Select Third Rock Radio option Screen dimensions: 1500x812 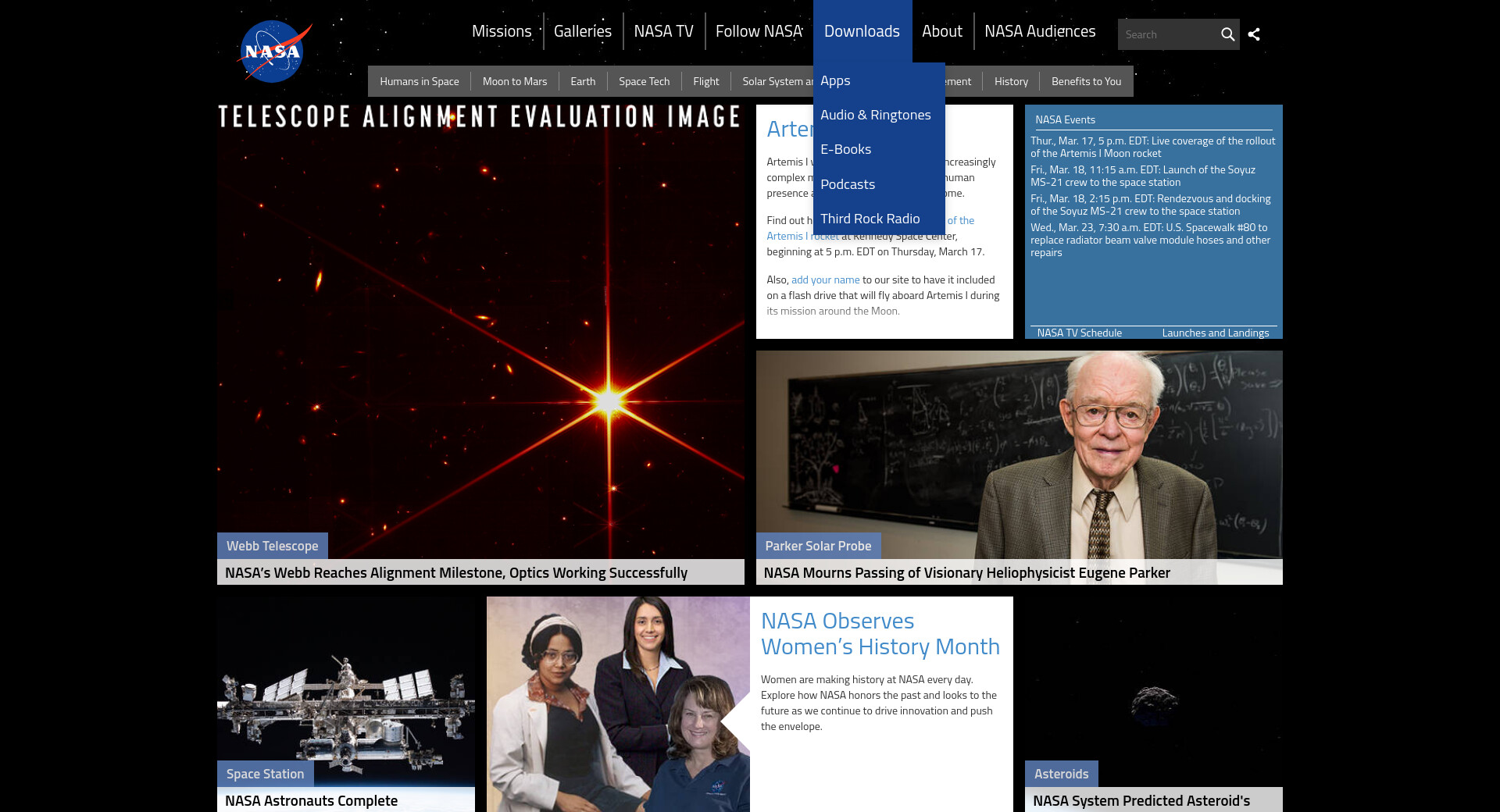tap(879, 219)
